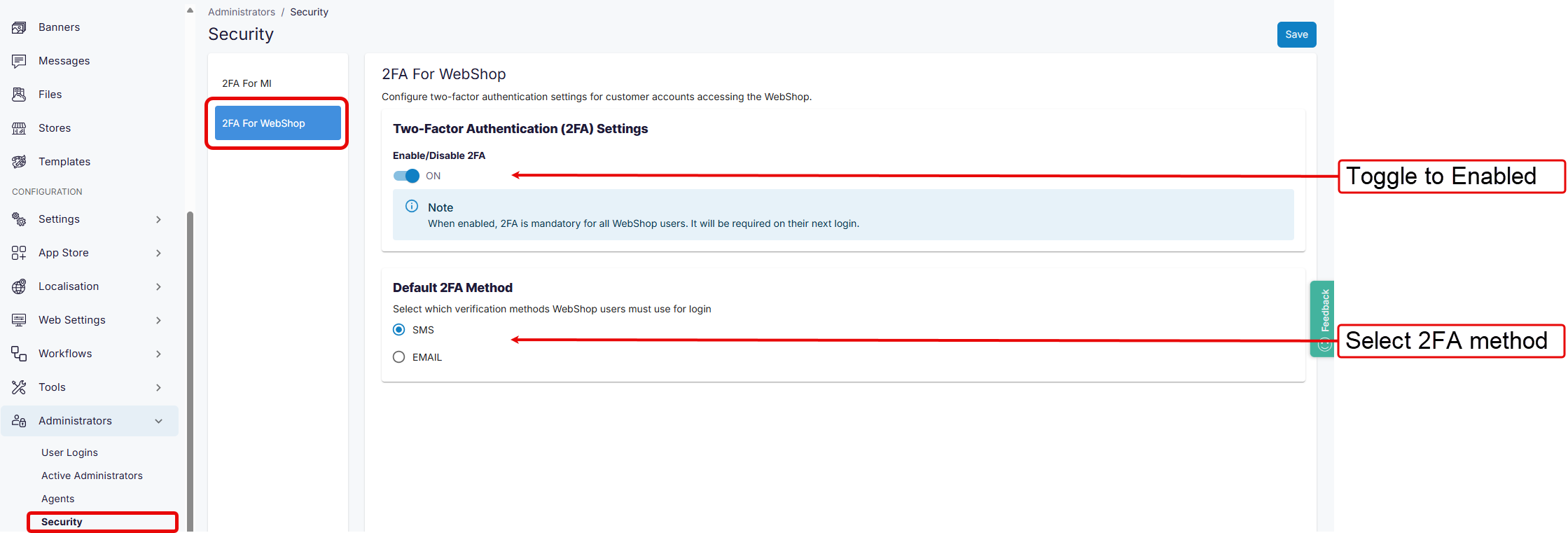1568x533 pixels.
Task: Click the Administrators breadcrumb link
Action: click(x=242, y=12)
